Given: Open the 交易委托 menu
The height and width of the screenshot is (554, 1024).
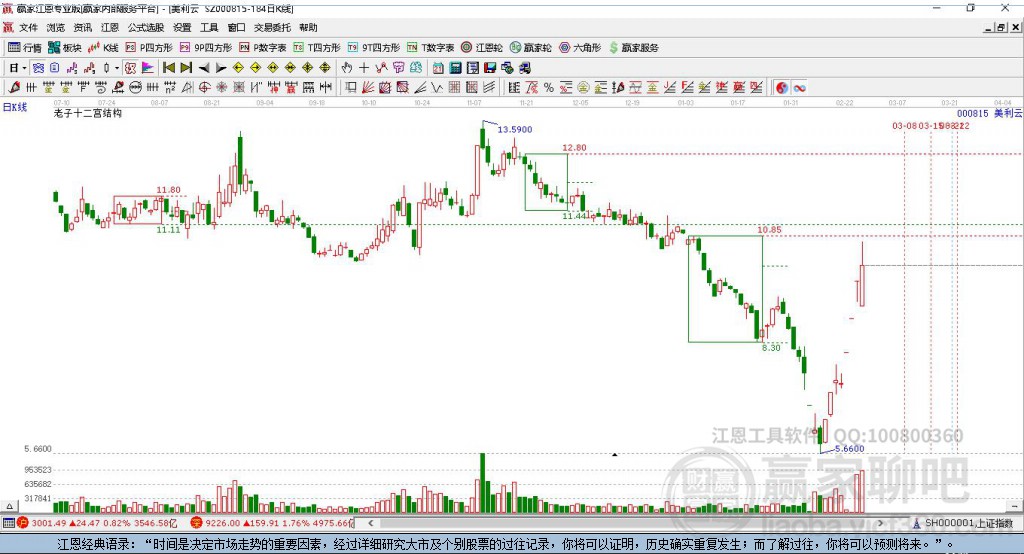Looking at the screenshot, I should 272,27.
